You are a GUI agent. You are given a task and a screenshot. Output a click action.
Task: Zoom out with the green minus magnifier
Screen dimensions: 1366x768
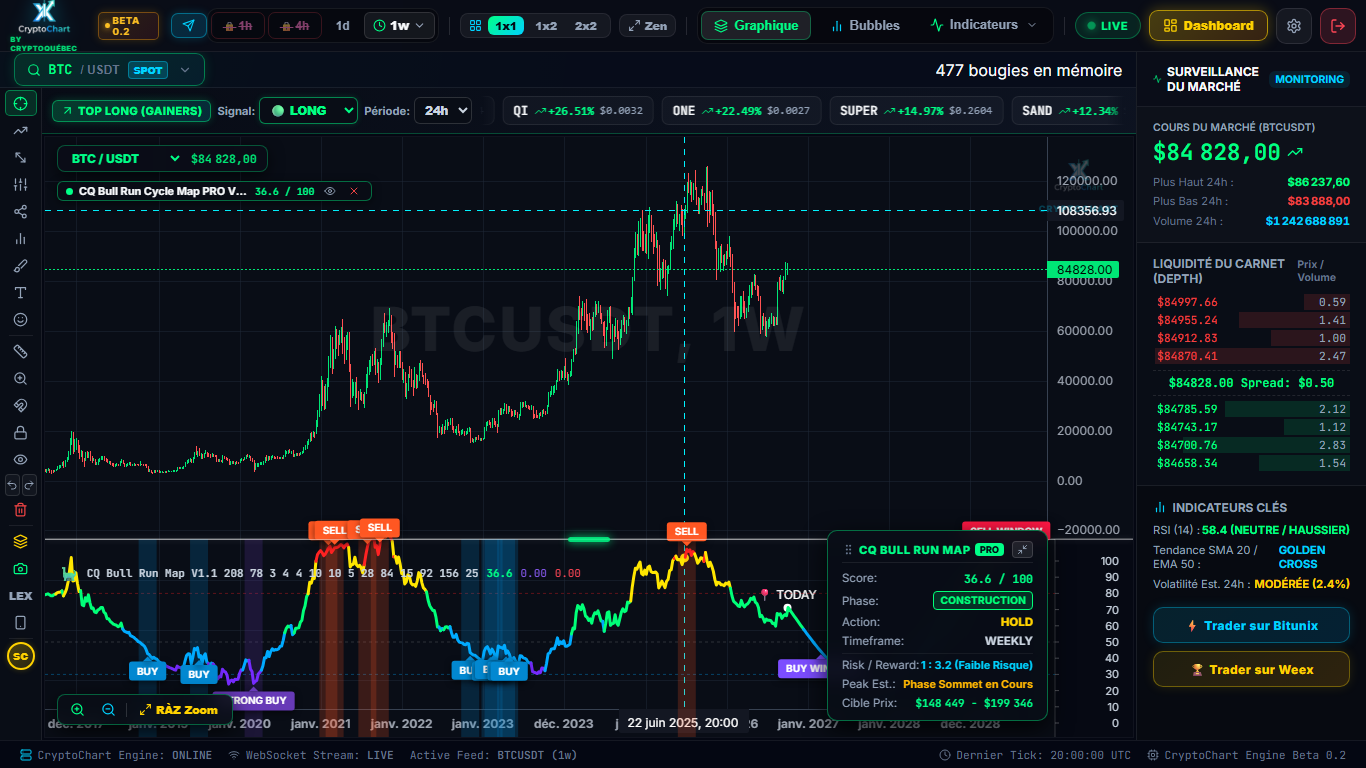108,709
